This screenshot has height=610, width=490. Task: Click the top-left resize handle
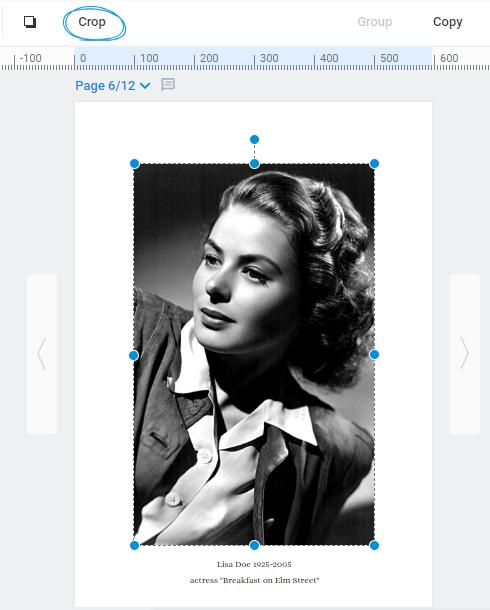135,164
